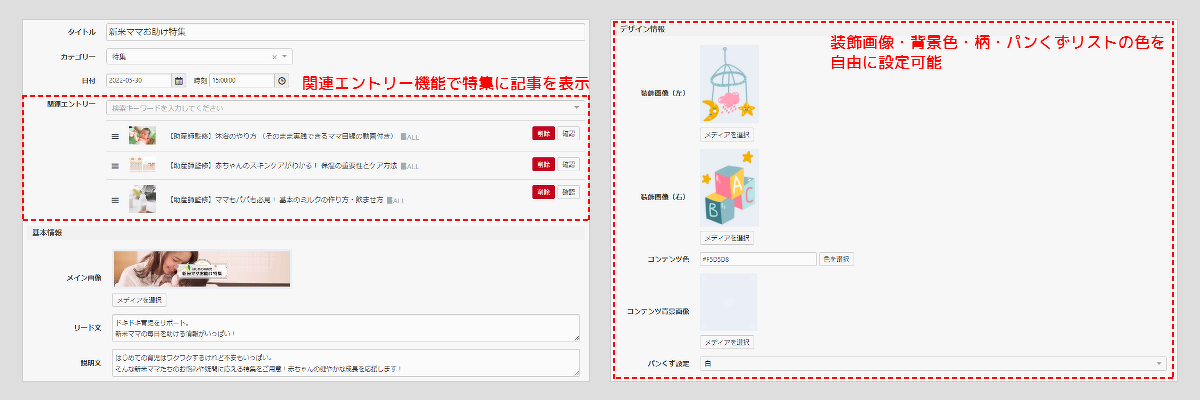Open the 関連エントリー search dropdown
The image size is (1200, 400).
576,107
